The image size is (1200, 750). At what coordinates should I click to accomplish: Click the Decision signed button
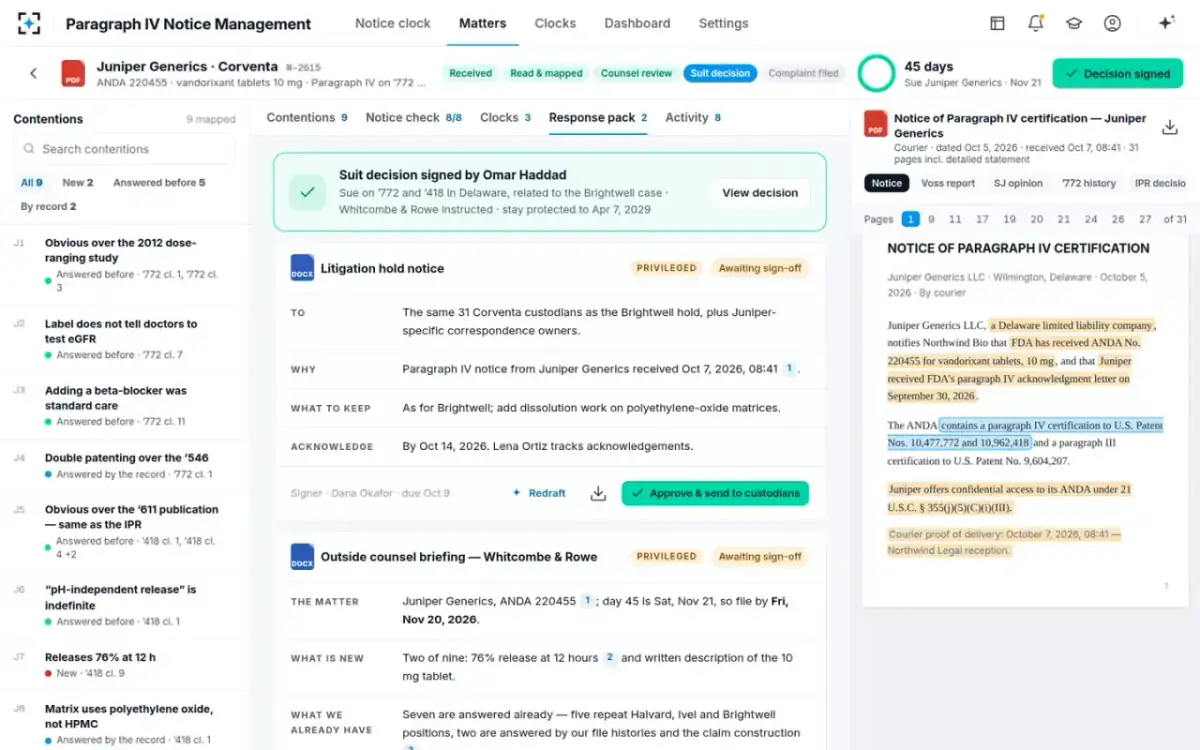[x=1117, y=73]
